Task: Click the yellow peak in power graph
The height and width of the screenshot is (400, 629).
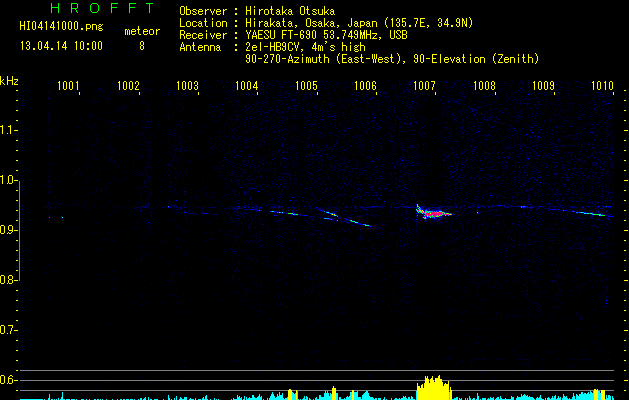Action: 434,388
